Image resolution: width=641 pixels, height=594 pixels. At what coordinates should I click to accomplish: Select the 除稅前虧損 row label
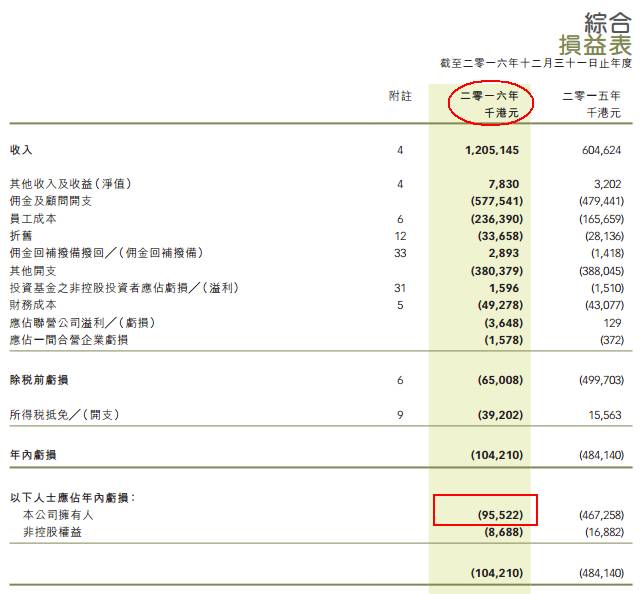[39, 380]
